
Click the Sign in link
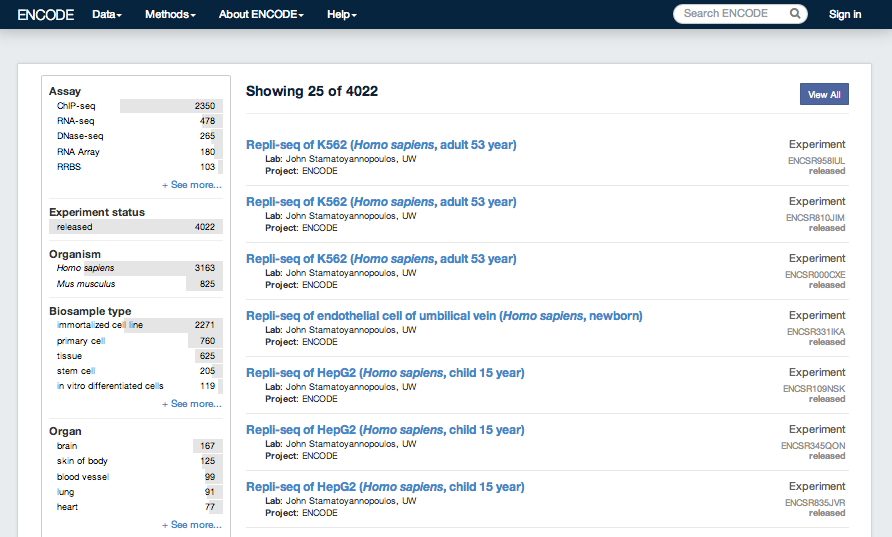pyautogui.click(x=845, y=14)
